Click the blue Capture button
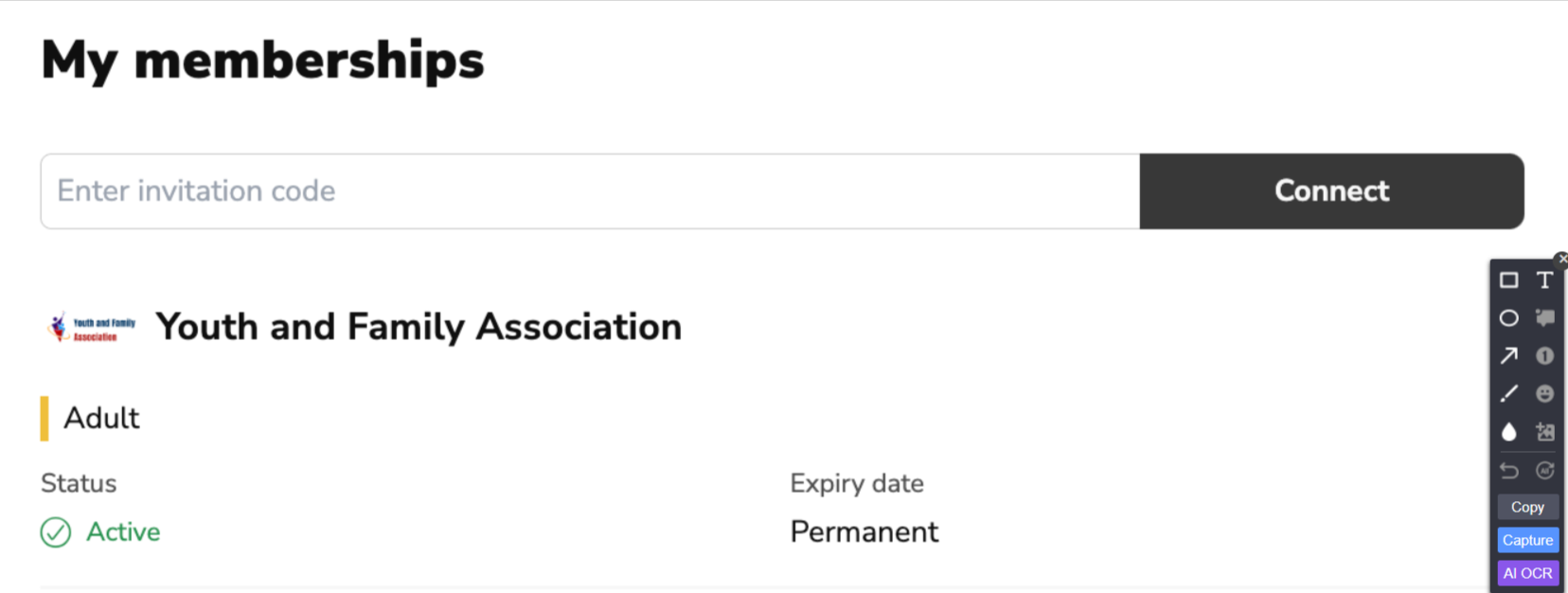Screen dimensions: 1568x593 point(1527,540)
